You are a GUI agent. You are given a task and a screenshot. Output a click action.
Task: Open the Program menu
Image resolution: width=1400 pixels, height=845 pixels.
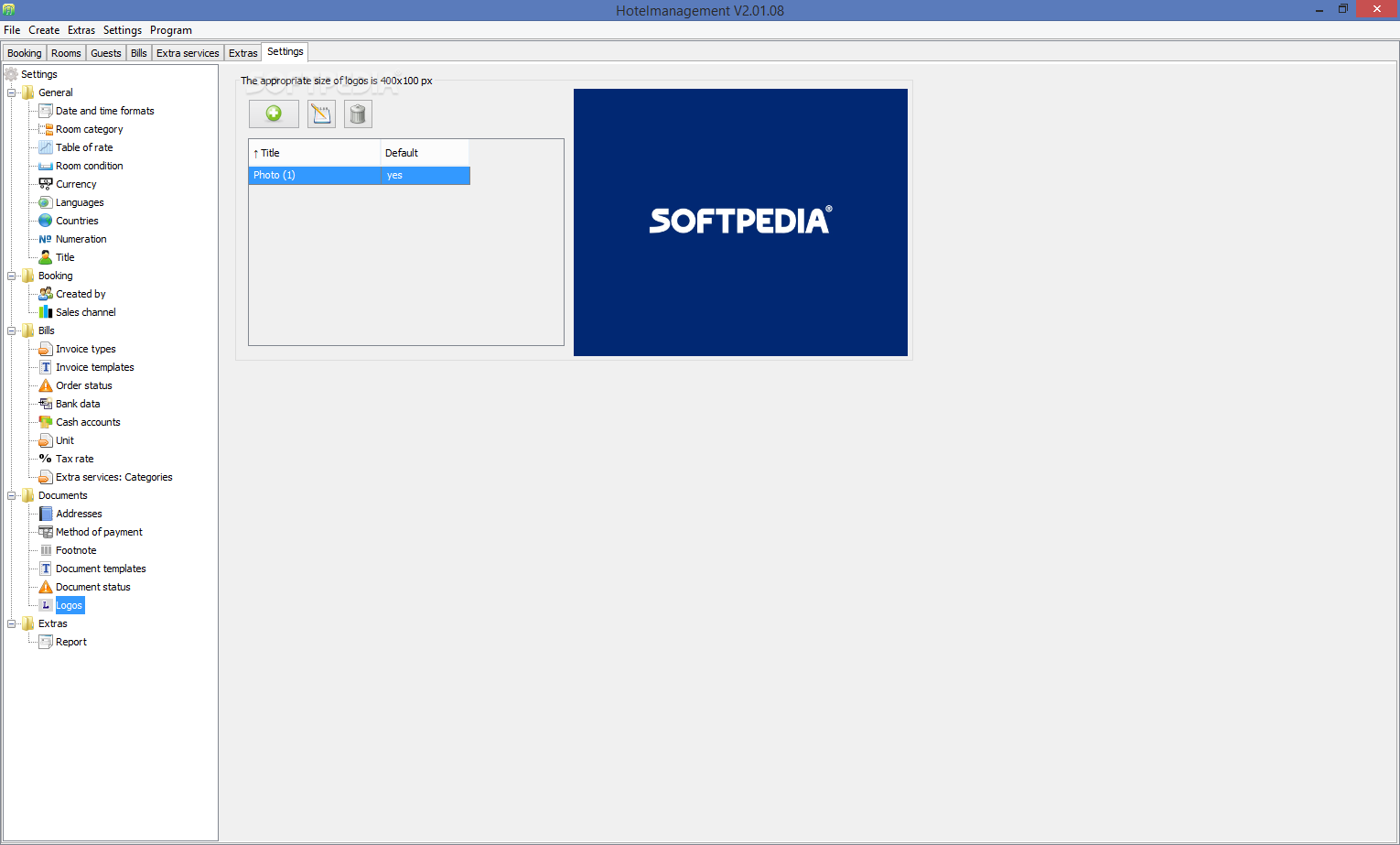171,30
